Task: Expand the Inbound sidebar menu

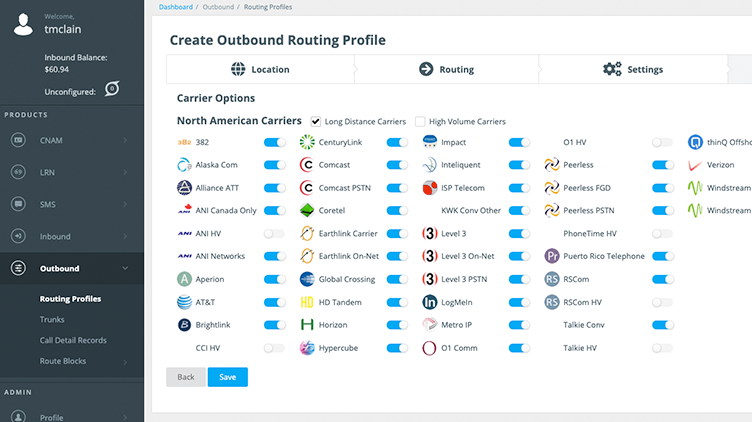Action: 72,237
